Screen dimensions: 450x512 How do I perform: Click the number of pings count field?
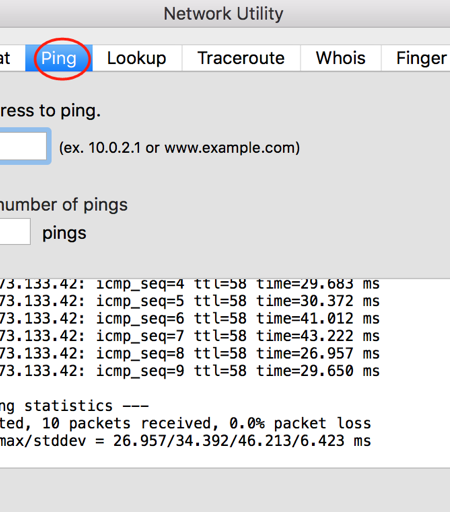click(x=15, y=232)
